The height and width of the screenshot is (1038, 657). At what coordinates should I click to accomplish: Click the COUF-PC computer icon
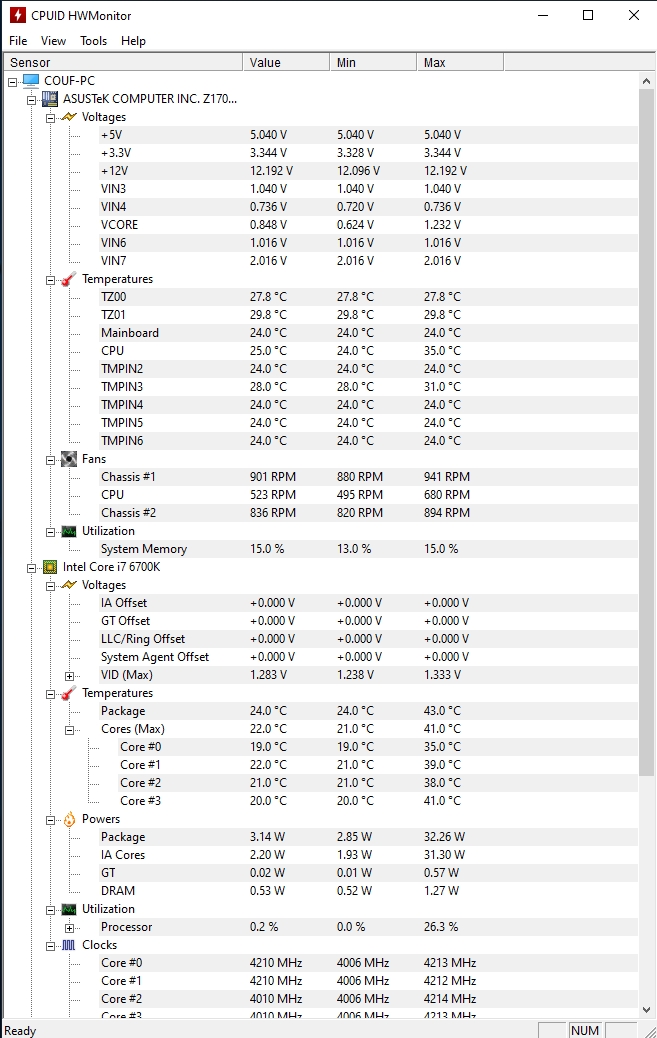click(31, 80)
